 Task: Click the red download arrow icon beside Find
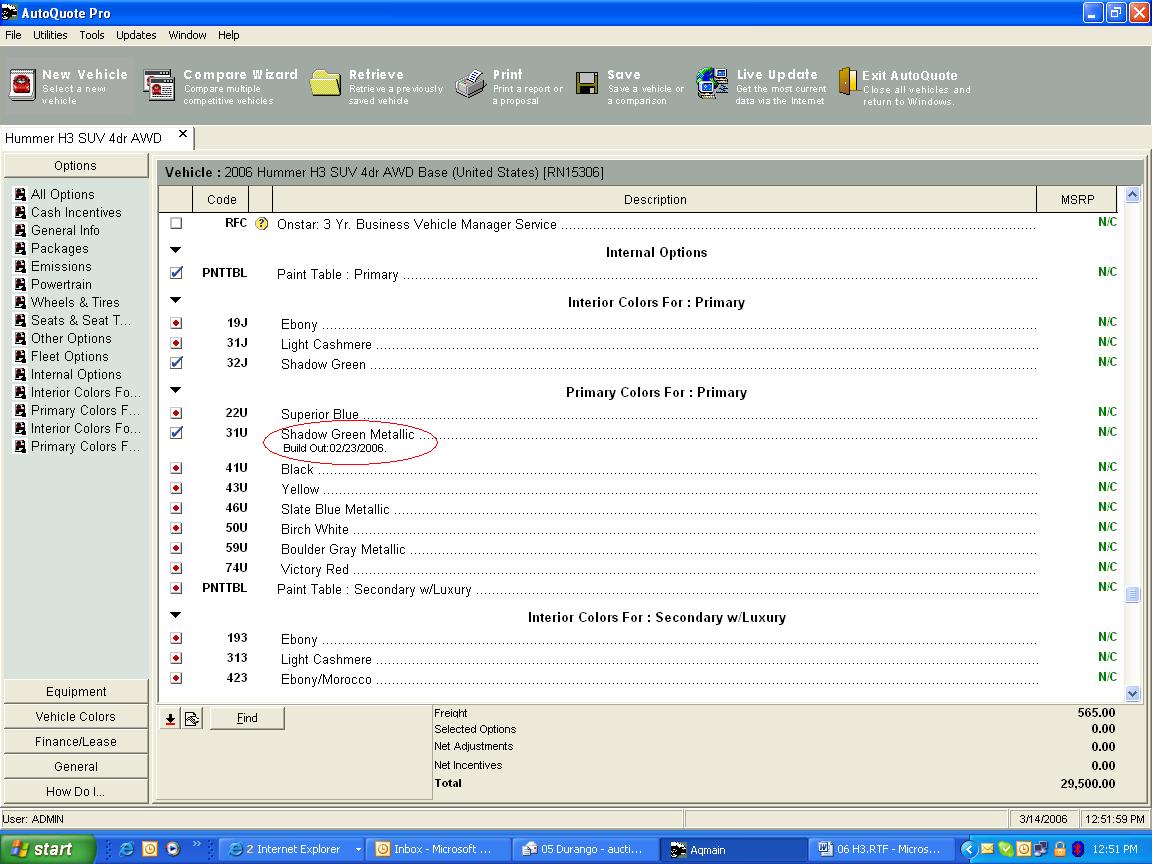click(x=170, y=719)
